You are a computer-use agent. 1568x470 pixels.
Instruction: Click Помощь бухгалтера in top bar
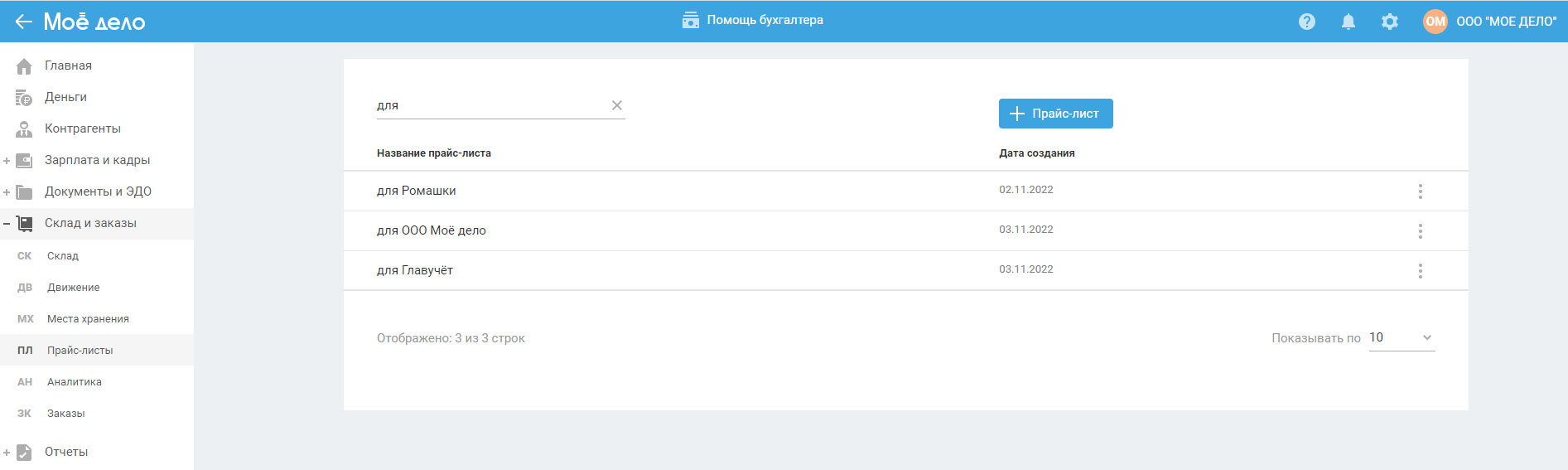[753, 21]
